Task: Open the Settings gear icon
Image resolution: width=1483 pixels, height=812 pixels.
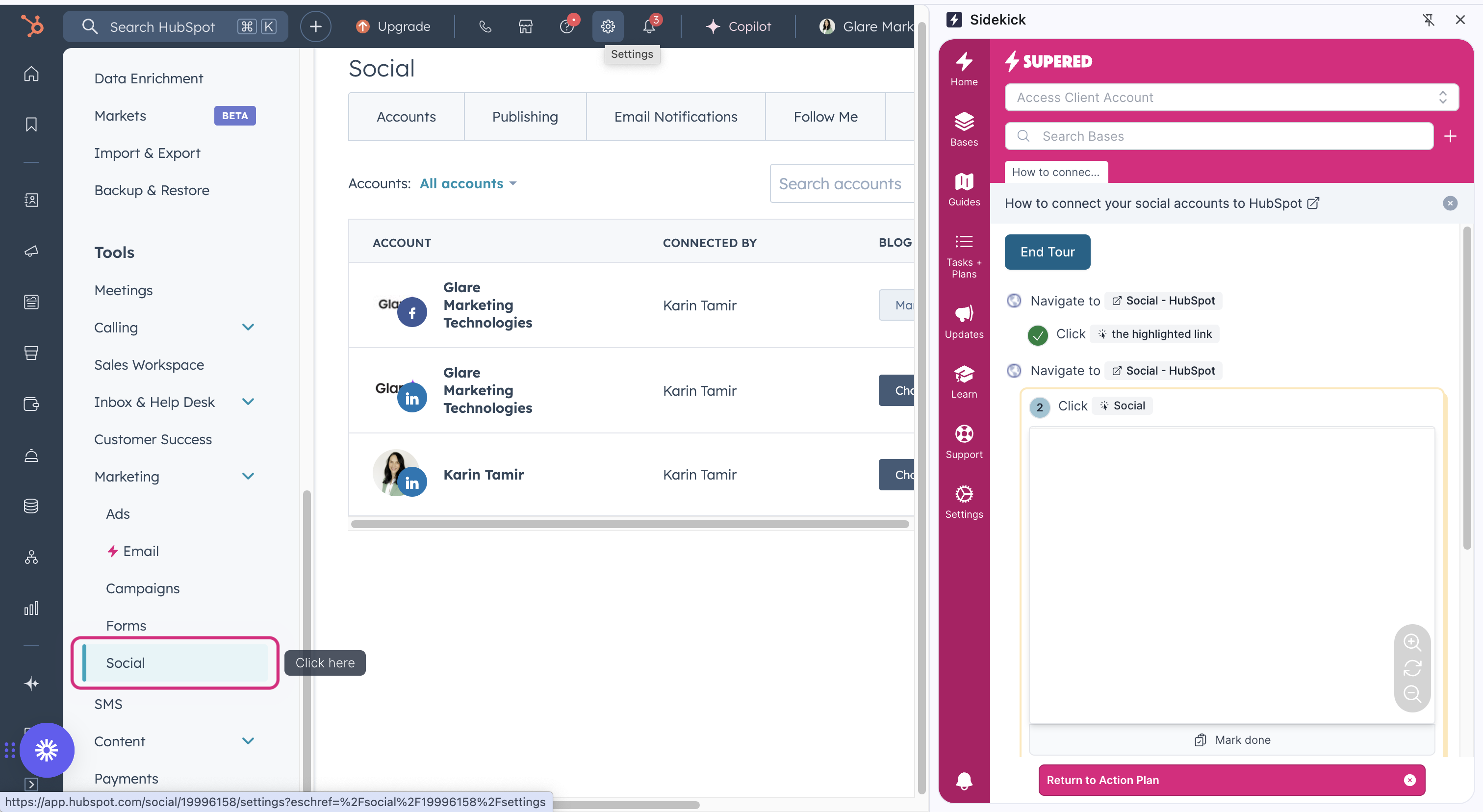Action: tap(607, 26)
